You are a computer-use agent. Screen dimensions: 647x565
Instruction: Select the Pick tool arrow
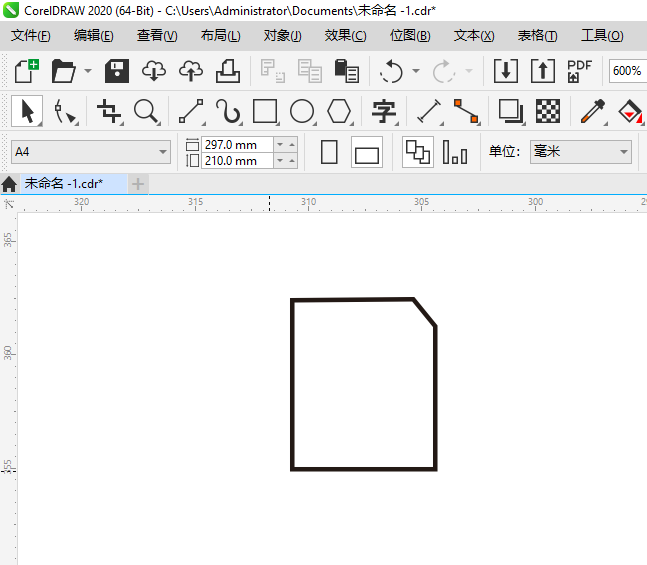point(27,111)
